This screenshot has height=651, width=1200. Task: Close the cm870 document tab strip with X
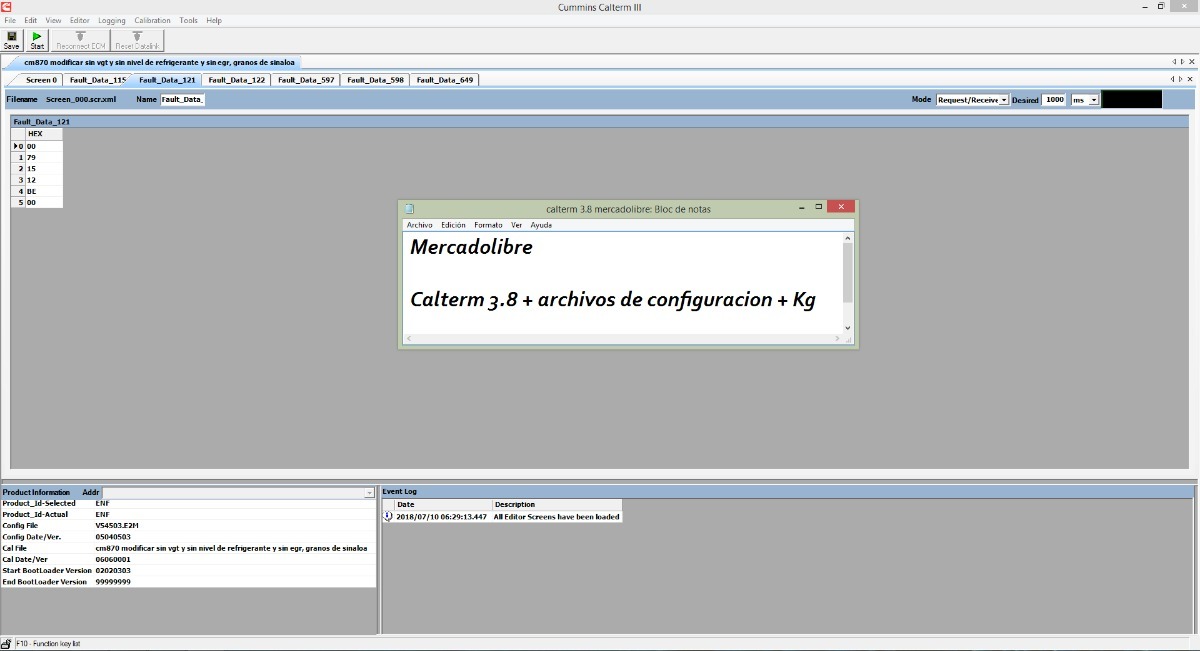1192,62
